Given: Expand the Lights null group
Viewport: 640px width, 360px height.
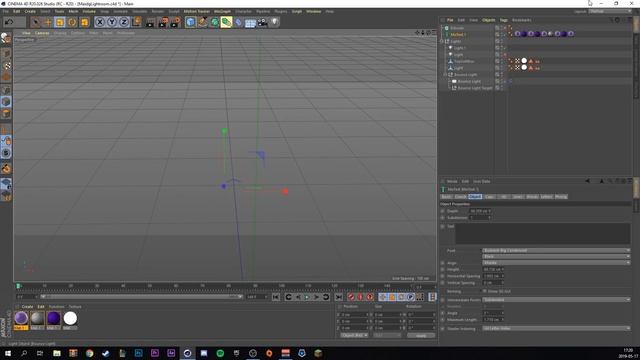Looking at the screenshot, I should [x=442, y=41].
